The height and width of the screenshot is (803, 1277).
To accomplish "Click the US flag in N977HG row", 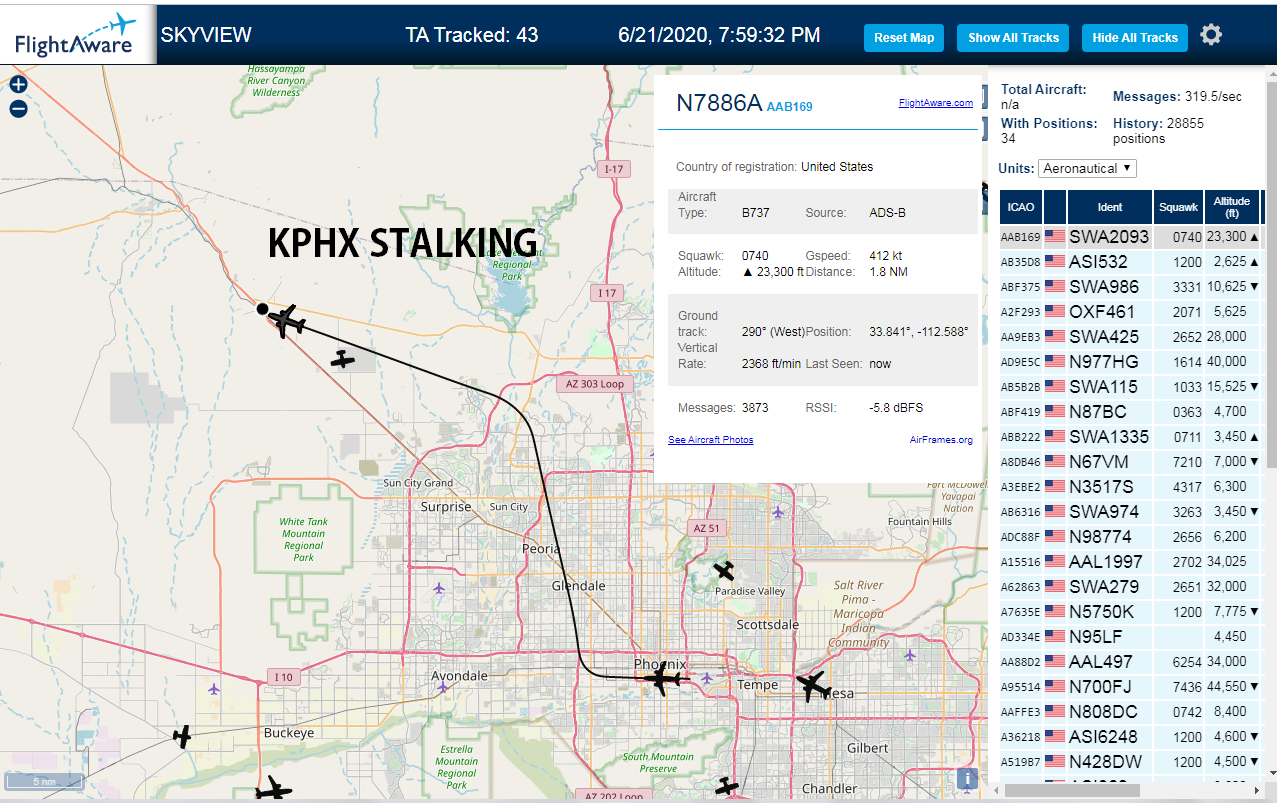I will point(1055,362).
